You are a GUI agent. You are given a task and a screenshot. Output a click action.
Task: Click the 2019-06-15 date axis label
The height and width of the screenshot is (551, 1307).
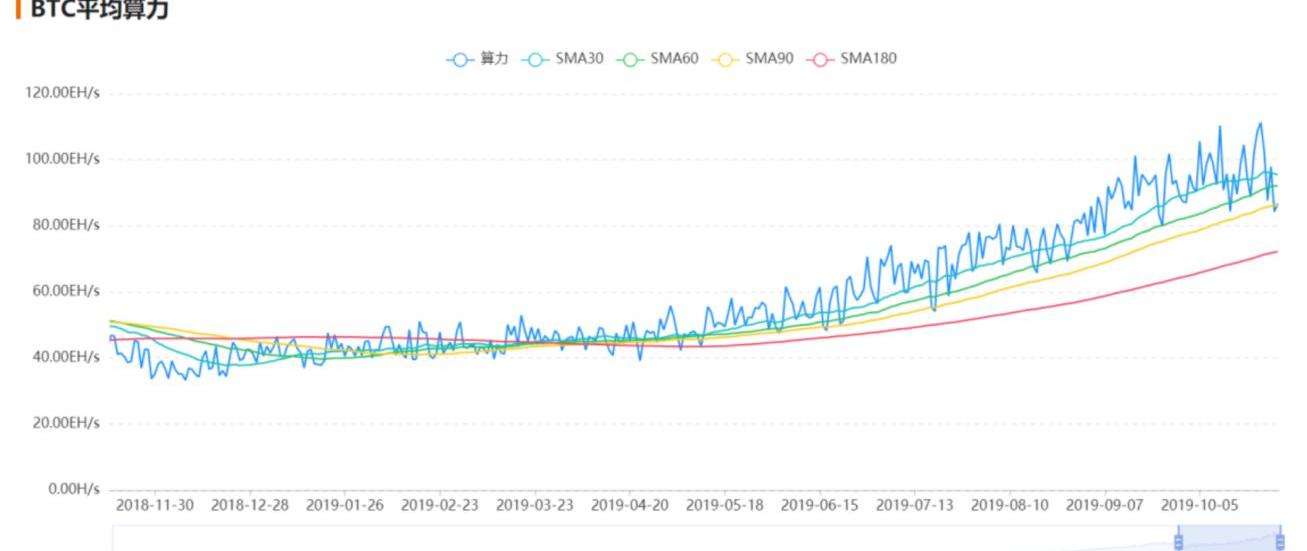pyautogui.click(x=819, y=505)
